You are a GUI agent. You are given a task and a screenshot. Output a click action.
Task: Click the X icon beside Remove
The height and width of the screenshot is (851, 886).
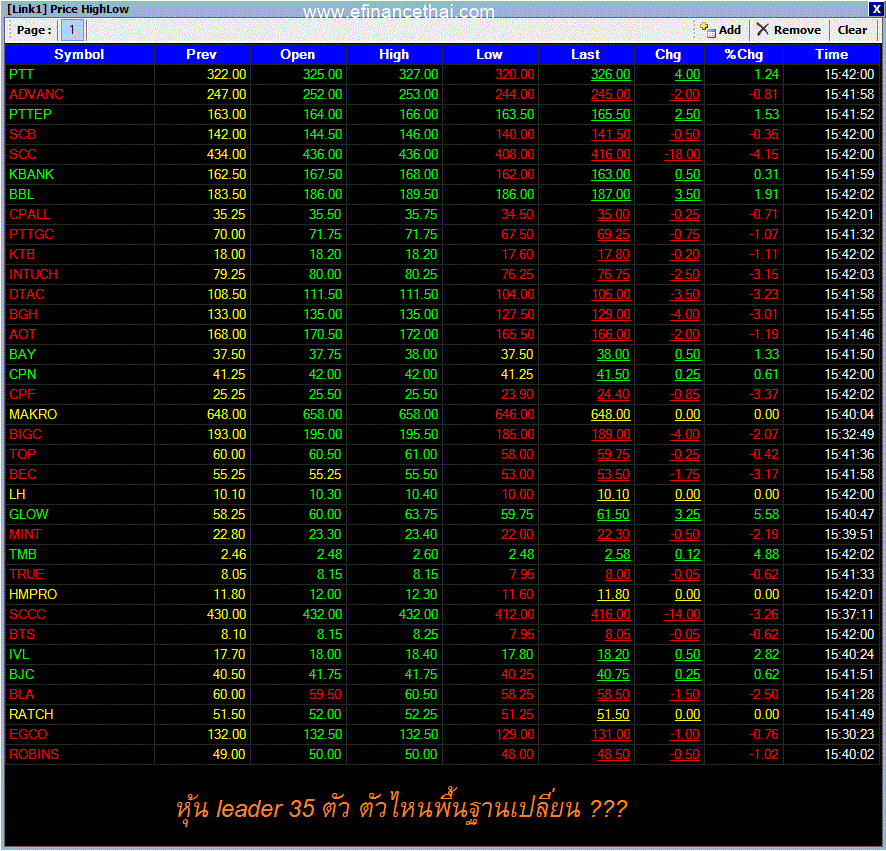pyautogui.click(x=762, y=29)
